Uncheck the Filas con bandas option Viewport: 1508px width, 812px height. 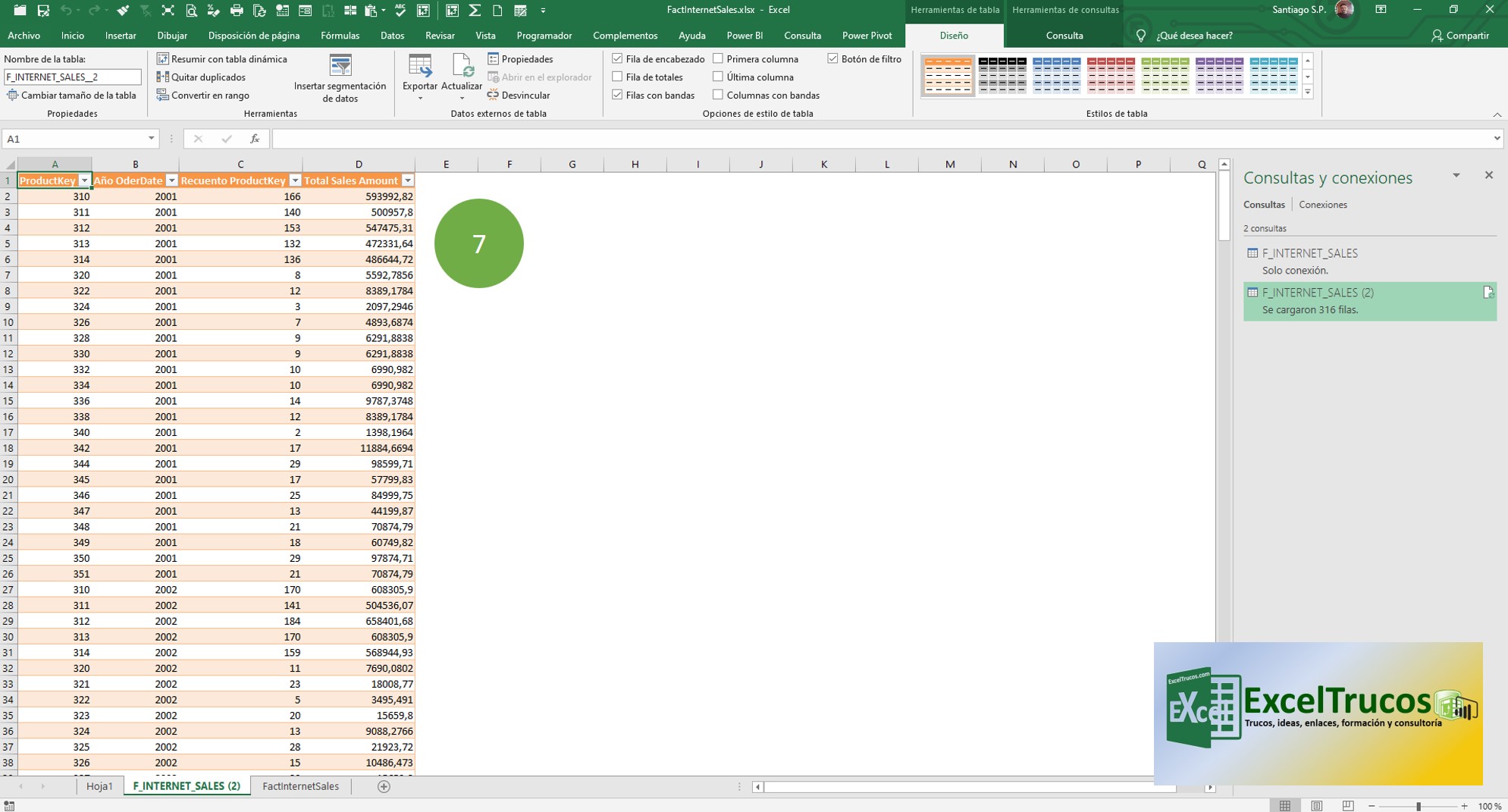tap(617, 96)
